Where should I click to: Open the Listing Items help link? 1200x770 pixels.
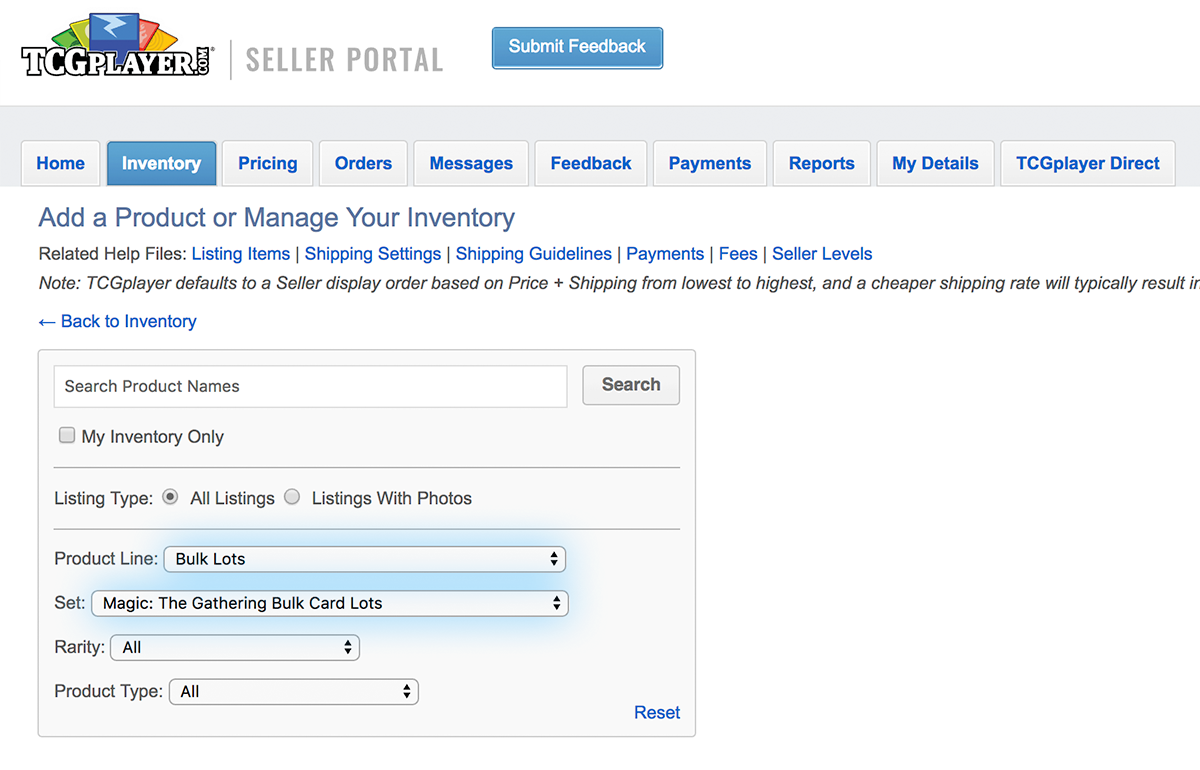241,254
